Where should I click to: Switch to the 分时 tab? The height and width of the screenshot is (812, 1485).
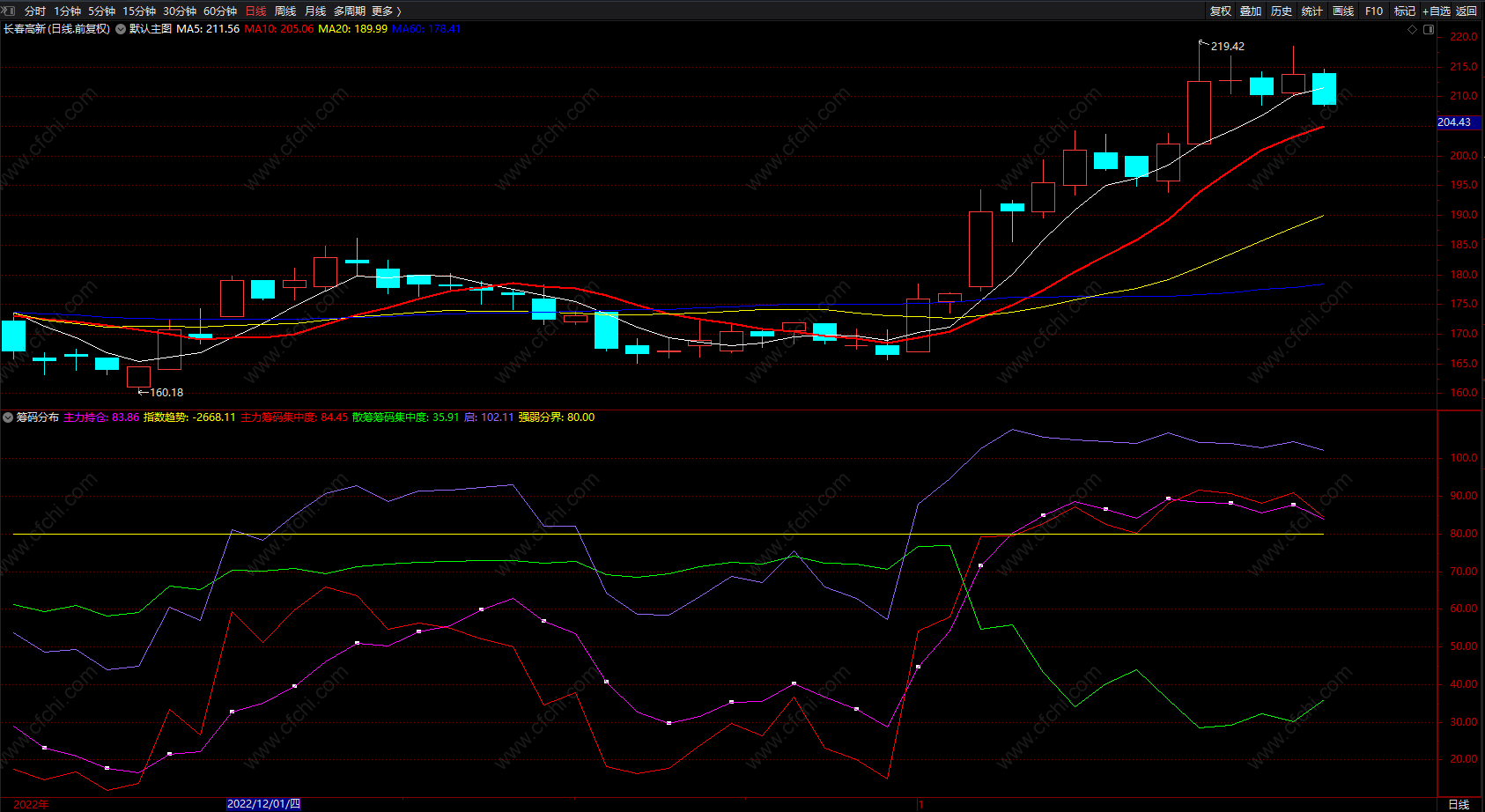point(34,11)
